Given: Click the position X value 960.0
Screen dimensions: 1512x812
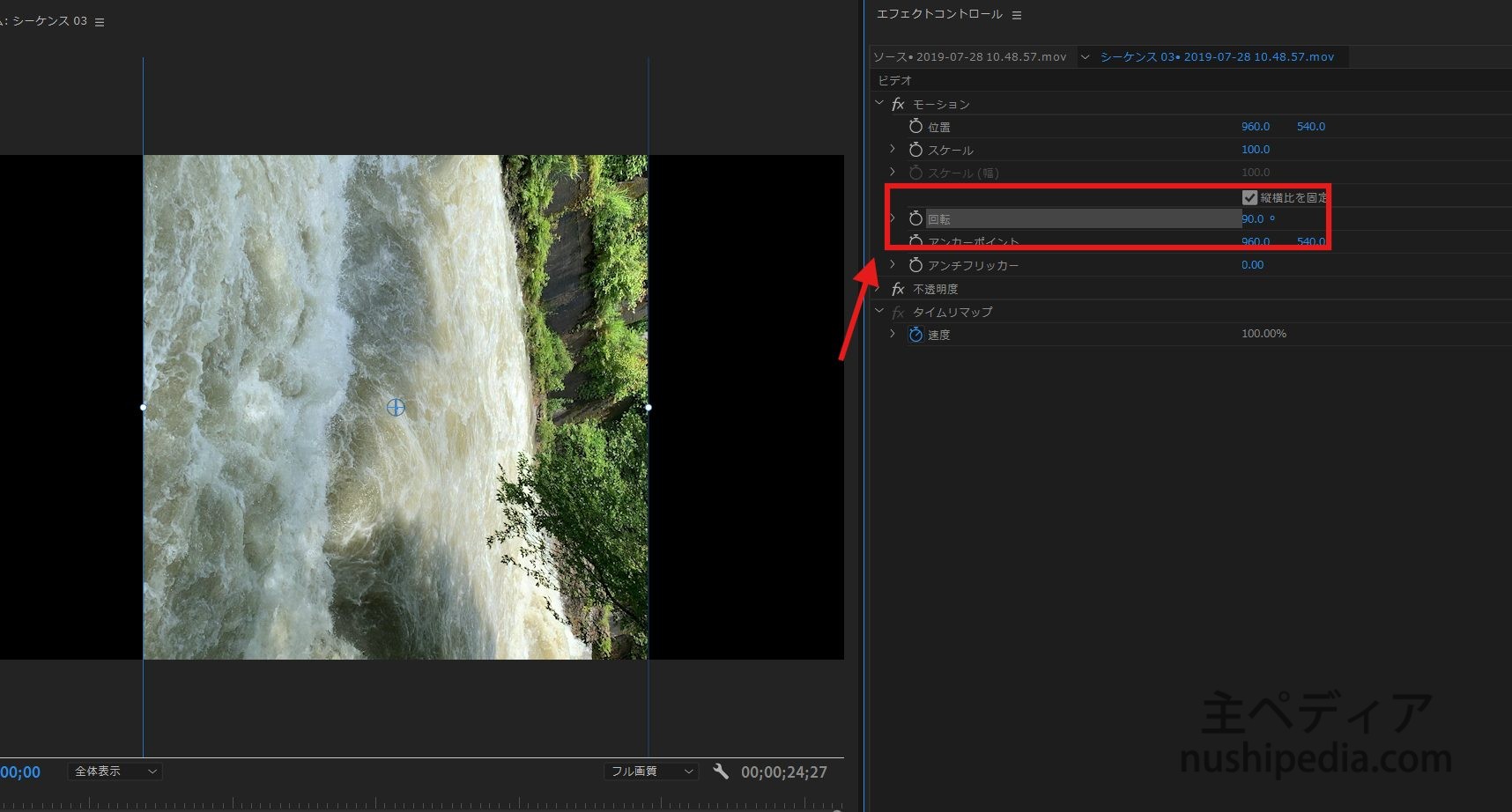Looking at the screenshot, I should [1255, 127].
